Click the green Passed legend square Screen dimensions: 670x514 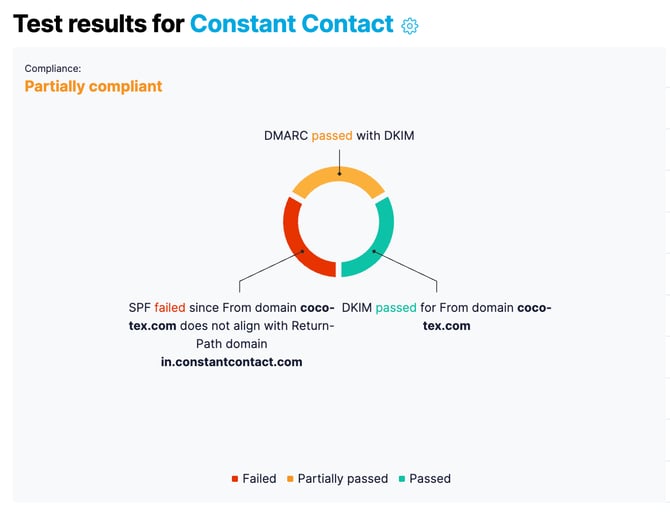(x=402, y=479)
